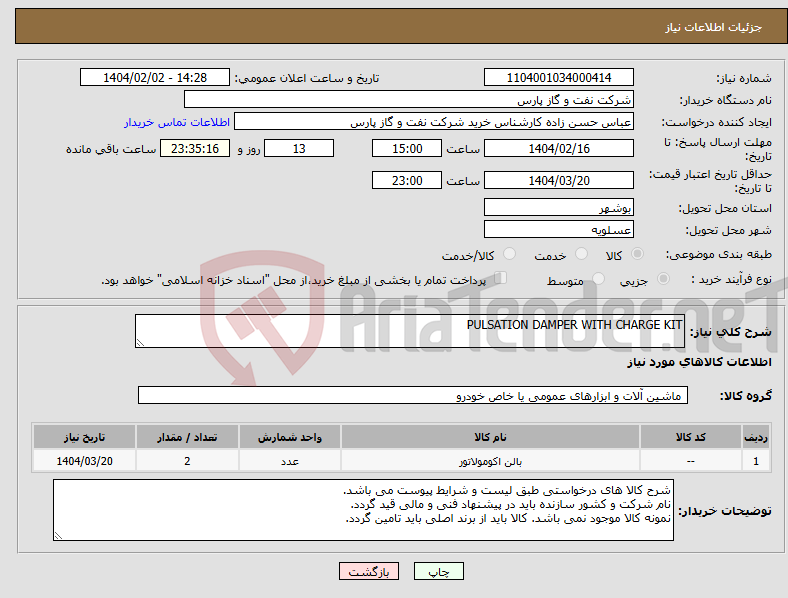Screen dimensions: 788x598
Task: Click the remaining days field 13
Action: [299, 148]
